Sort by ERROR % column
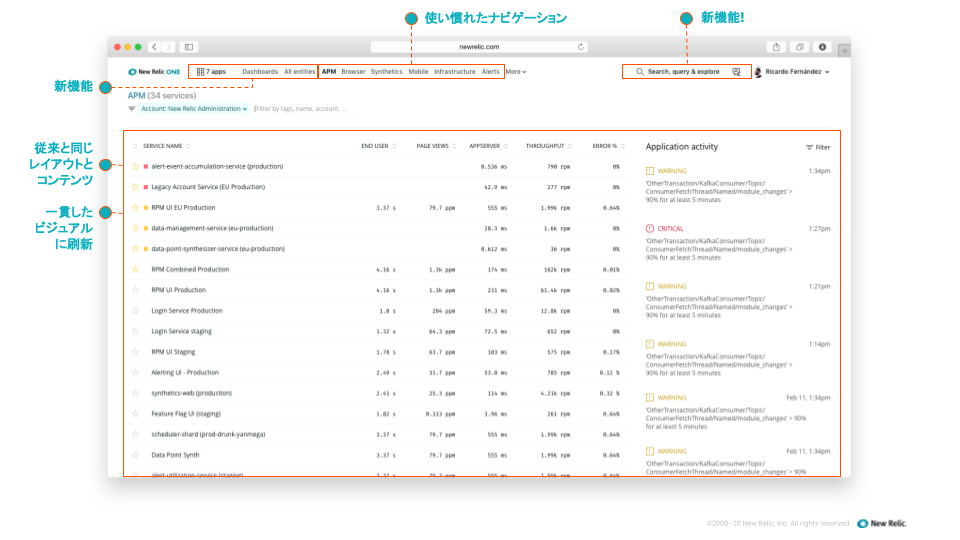The image size is (960, 540). [x=608, y=146]
